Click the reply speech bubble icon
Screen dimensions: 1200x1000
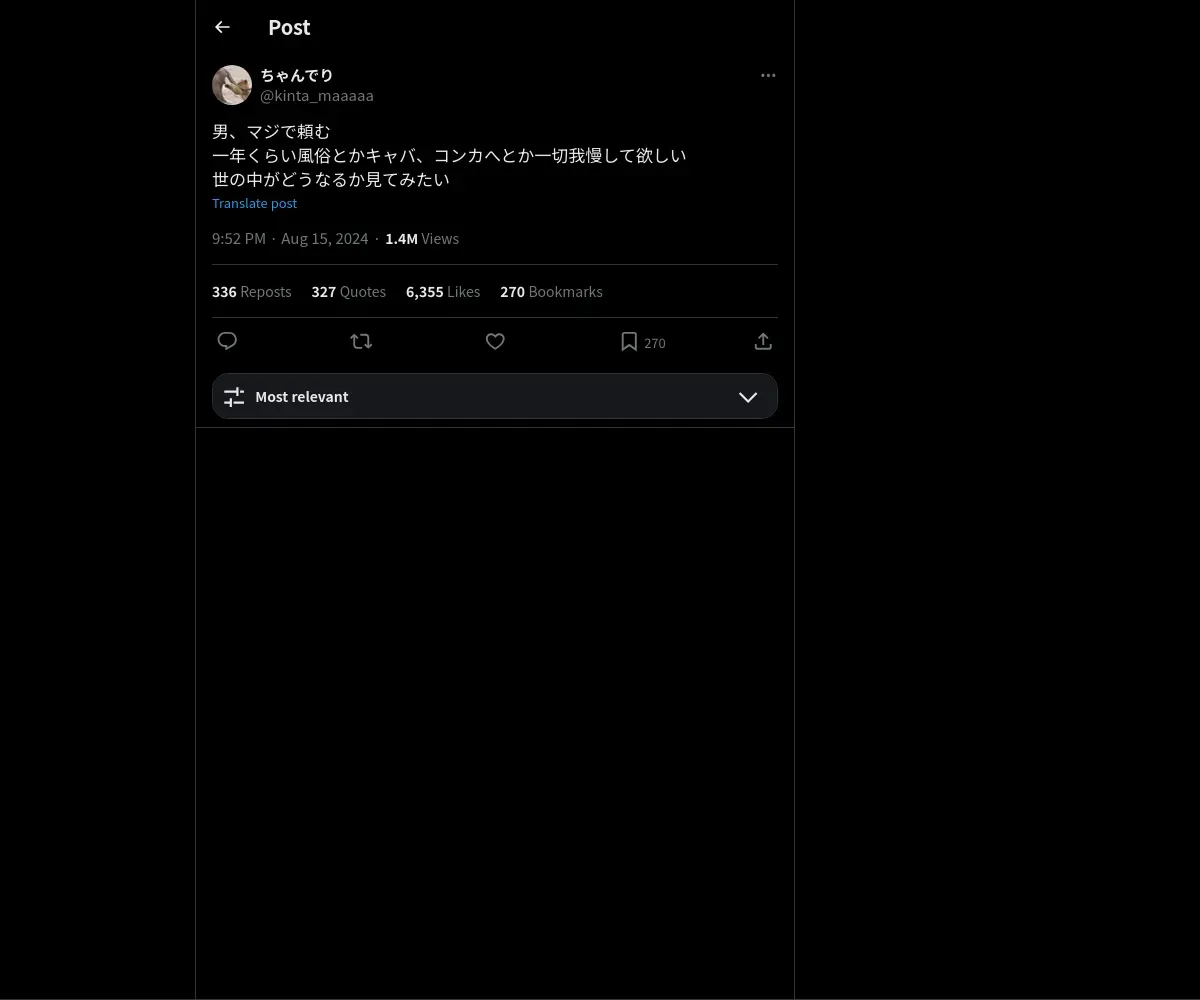click(x=227, y=342)
